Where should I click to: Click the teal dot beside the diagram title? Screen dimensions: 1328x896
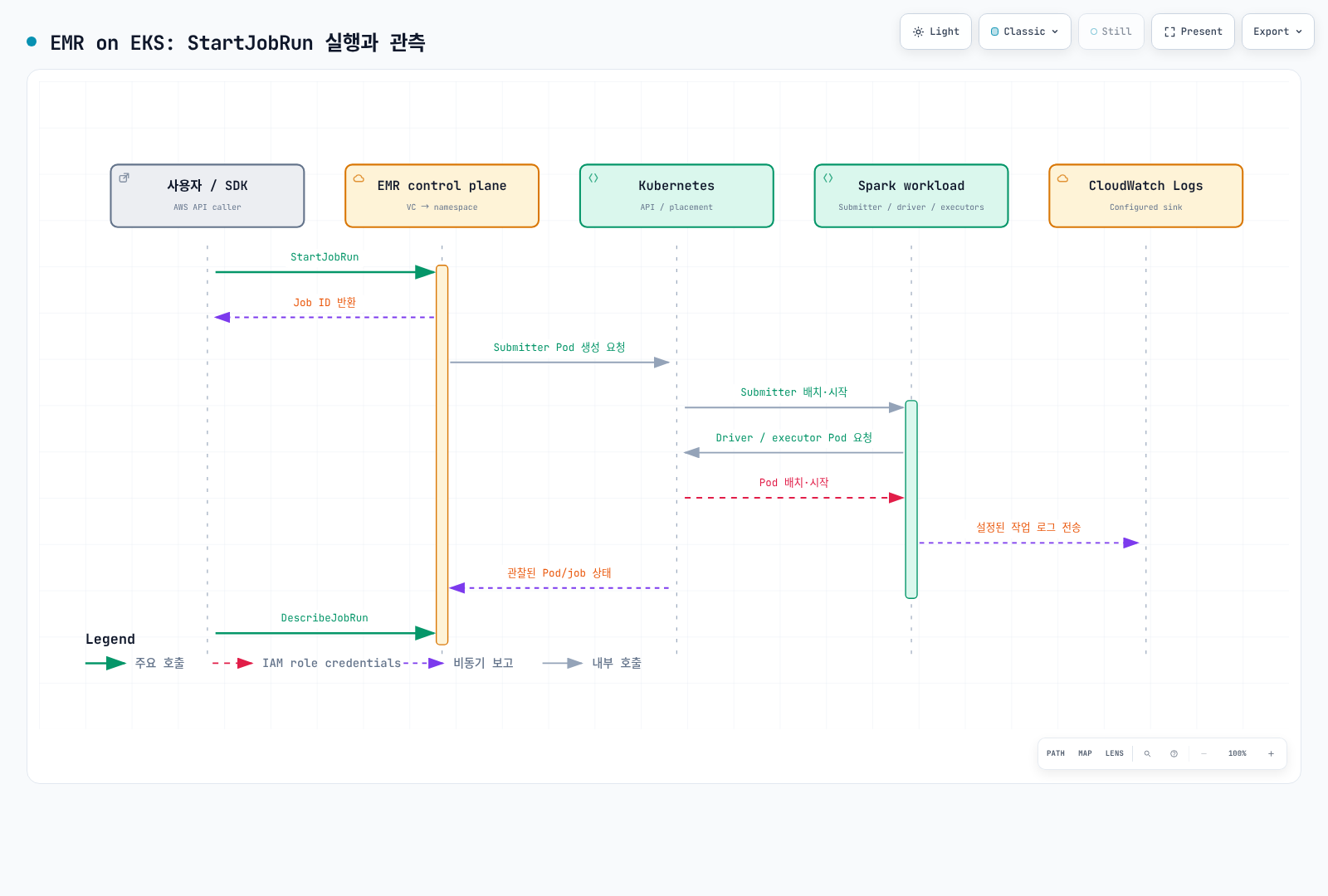[x=32, y=41]
